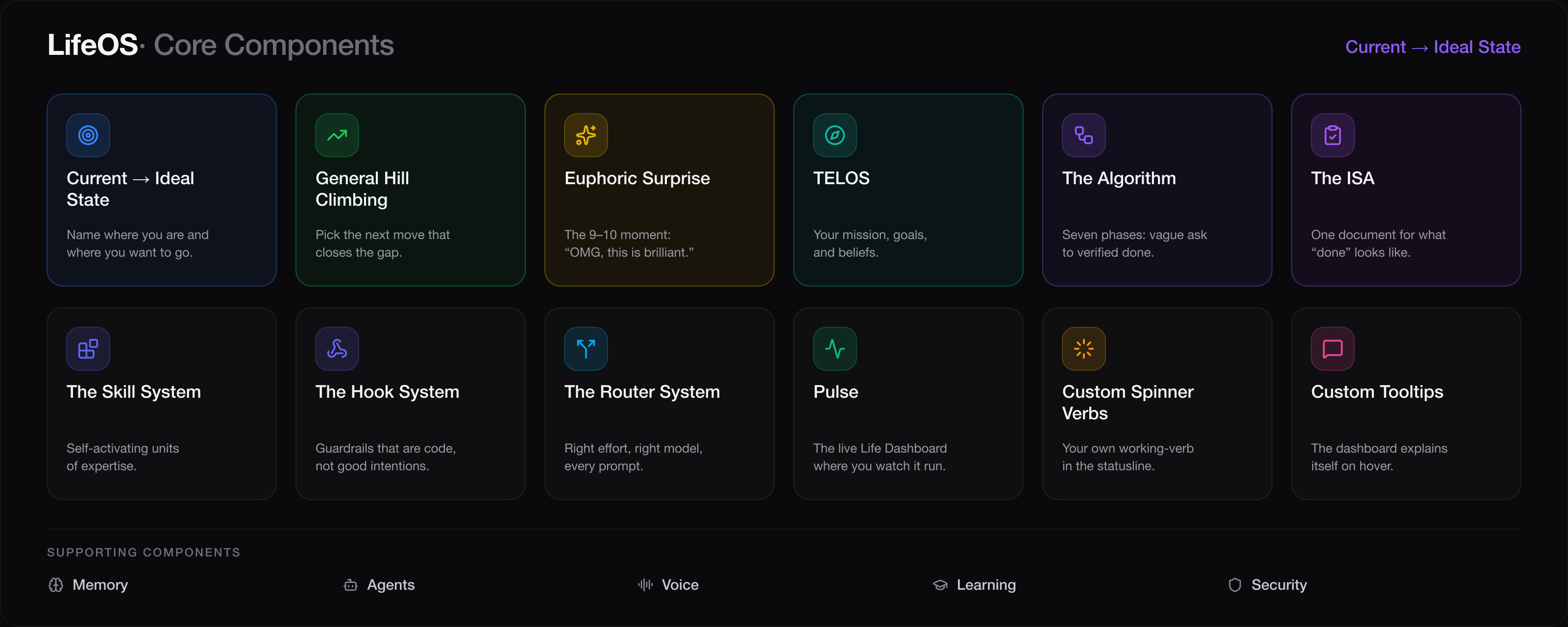Viewport: 1568px width, 627px height.
Task: Click 'The live Life Dashboard where you watch it run.'
Action: point(880,457)
